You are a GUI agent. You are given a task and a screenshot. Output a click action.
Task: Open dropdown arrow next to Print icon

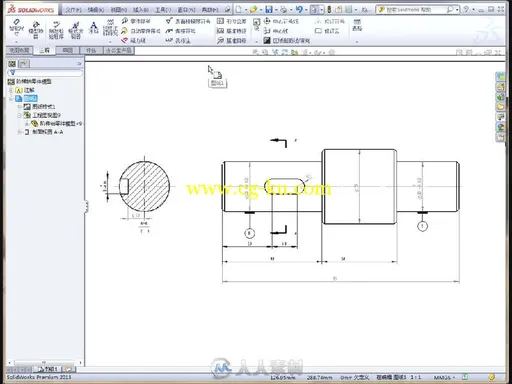pos(291,10)
